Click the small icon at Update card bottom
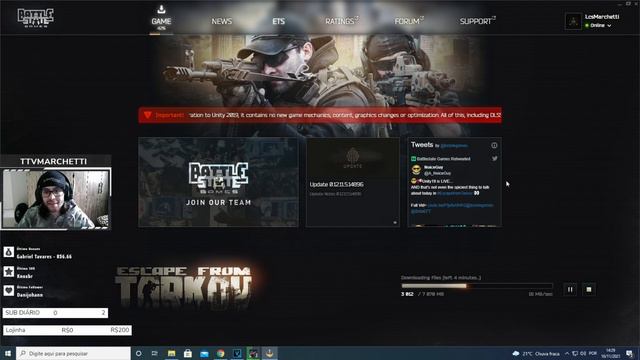The image size is (640, 360). tap(395, 222)
